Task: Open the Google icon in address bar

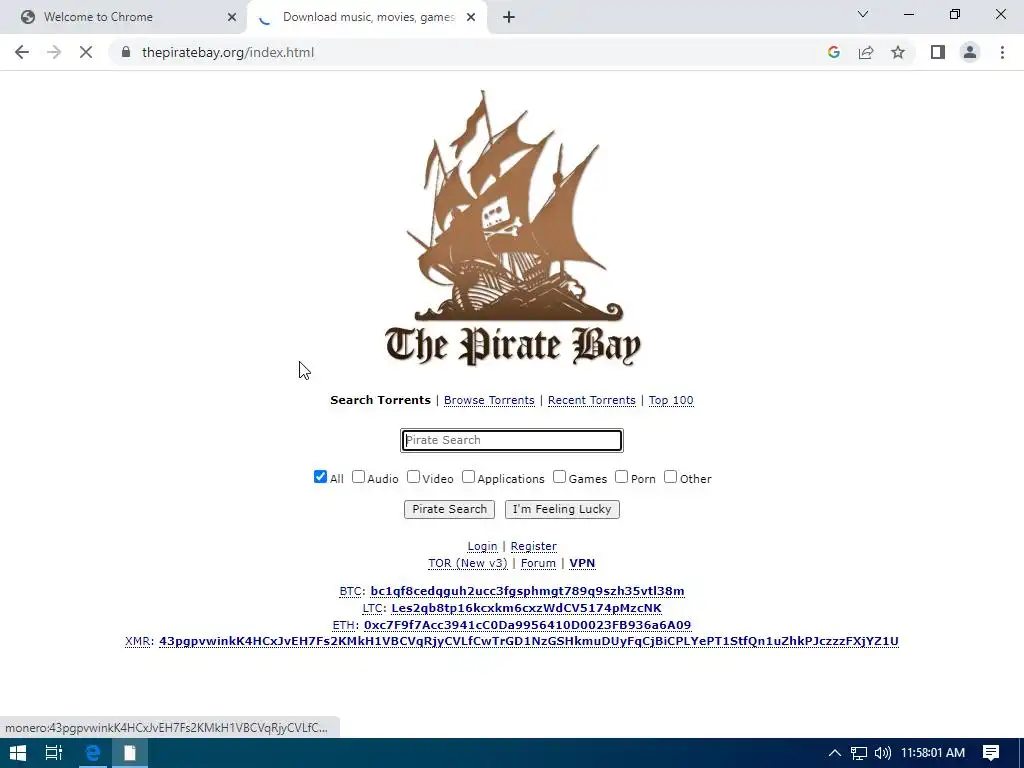Action: [x=833, y=52]
